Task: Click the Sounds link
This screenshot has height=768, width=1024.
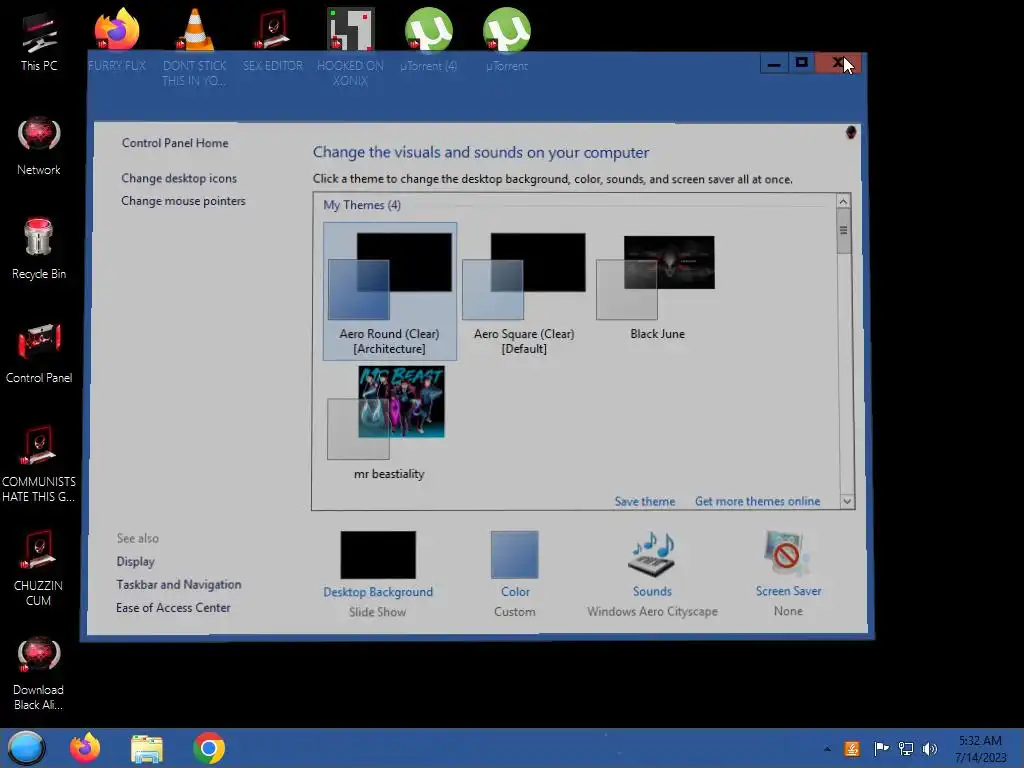Action: click(652, 591)
